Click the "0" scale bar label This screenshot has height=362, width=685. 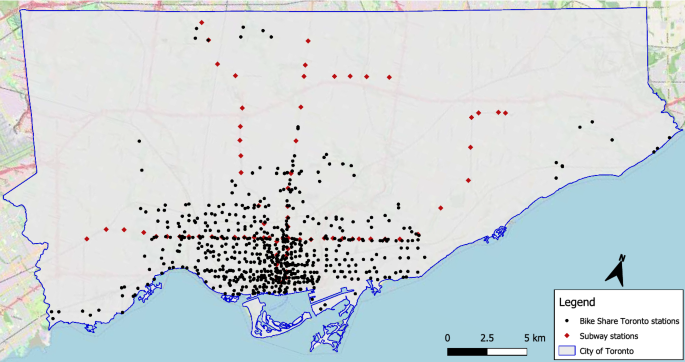coord(447,338)
